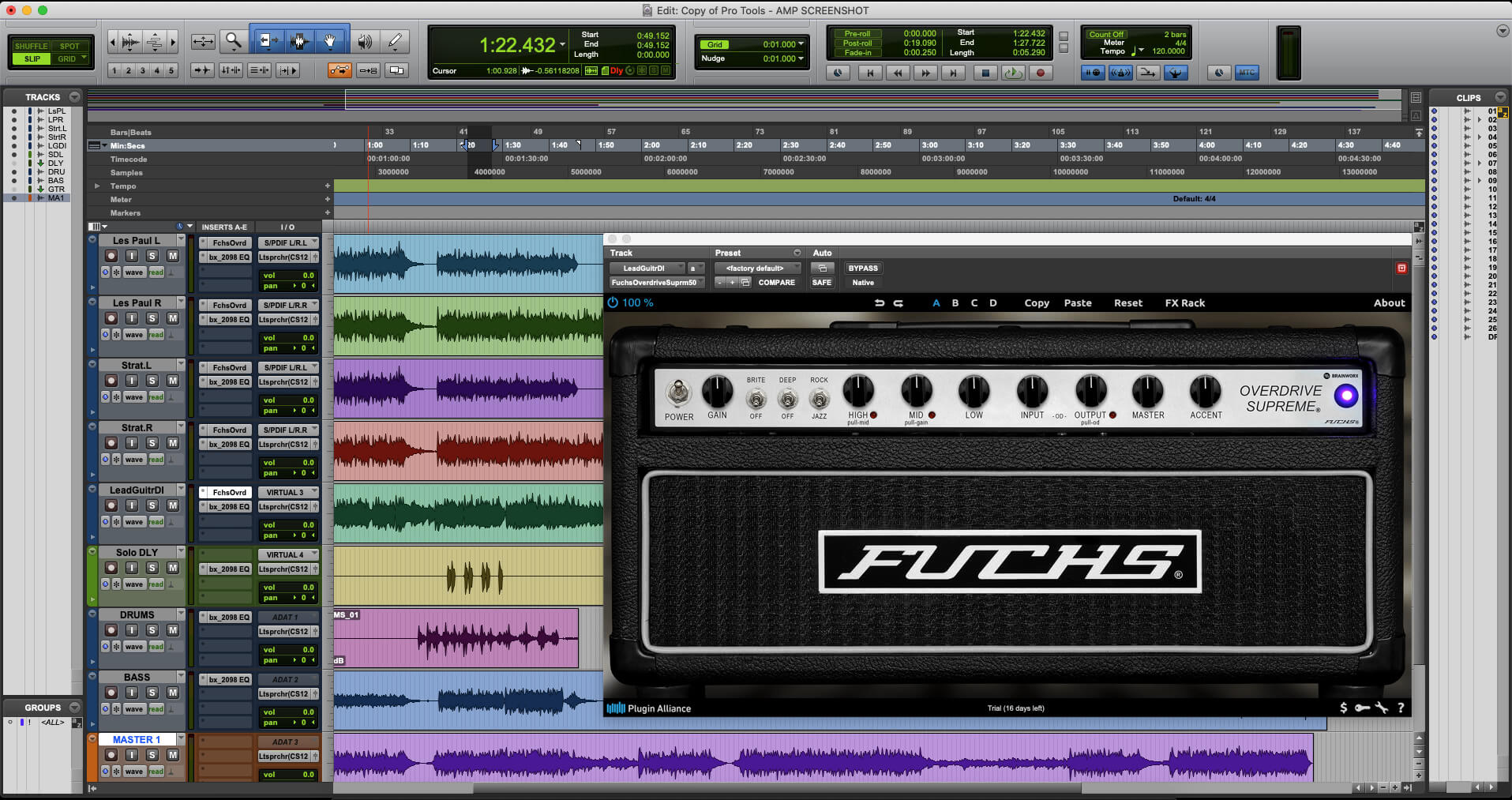Open the main counter format dropdown arrow
1512x800 pixels.
(562, 45)
